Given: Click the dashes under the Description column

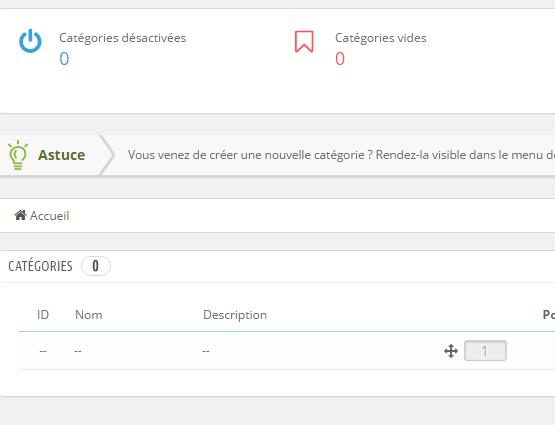Looking at the screenshot, I should tap(206, 351).
